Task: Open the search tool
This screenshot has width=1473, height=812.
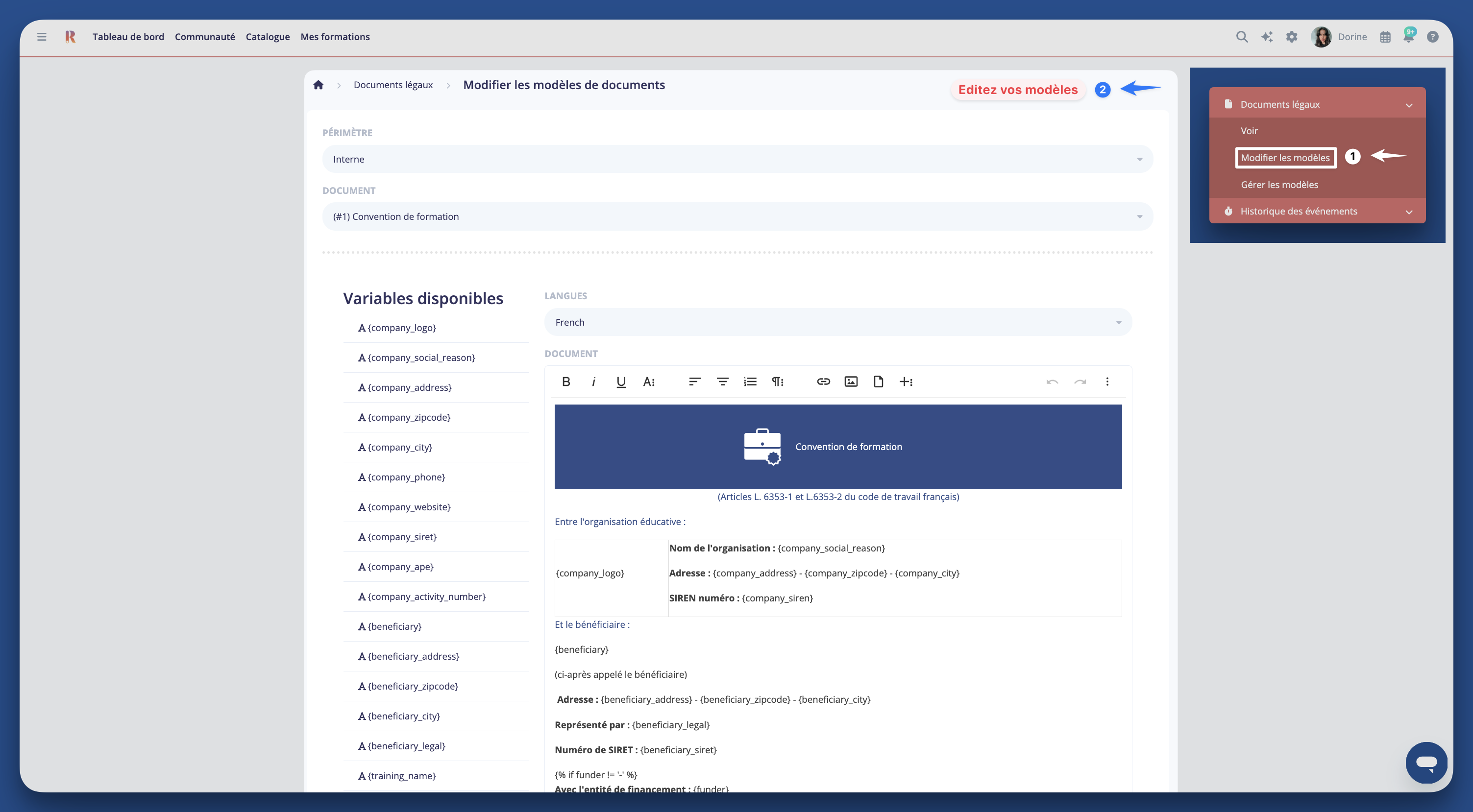Action: click(x=1242, y=36)
